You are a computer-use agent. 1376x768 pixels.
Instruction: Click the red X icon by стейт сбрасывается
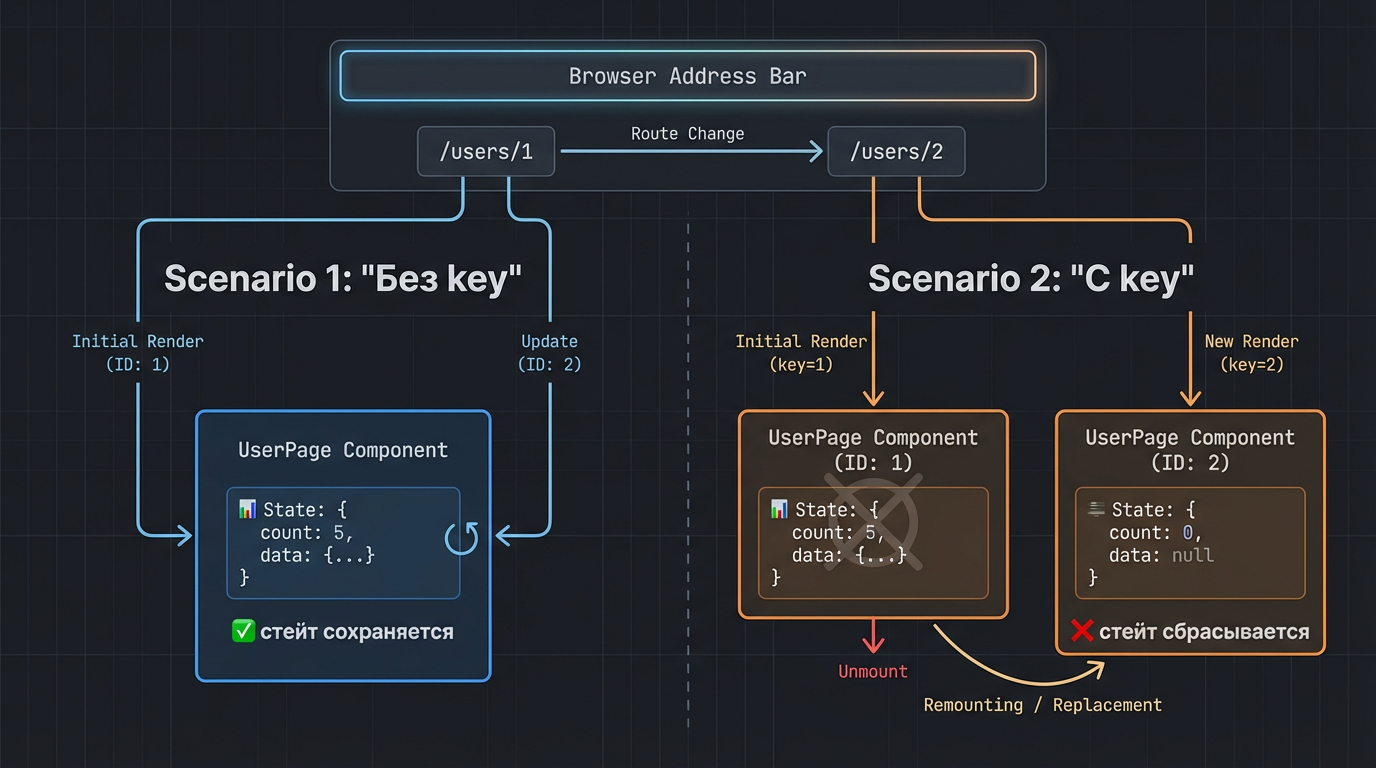click(1082, 631)
